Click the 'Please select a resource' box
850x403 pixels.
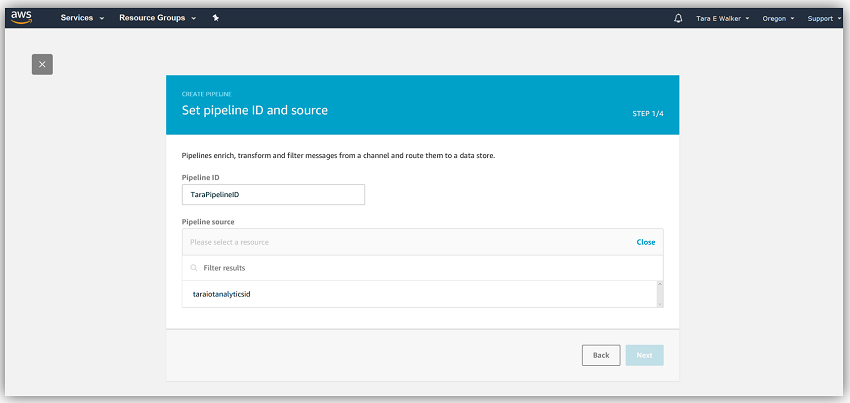tap(400, 242)
